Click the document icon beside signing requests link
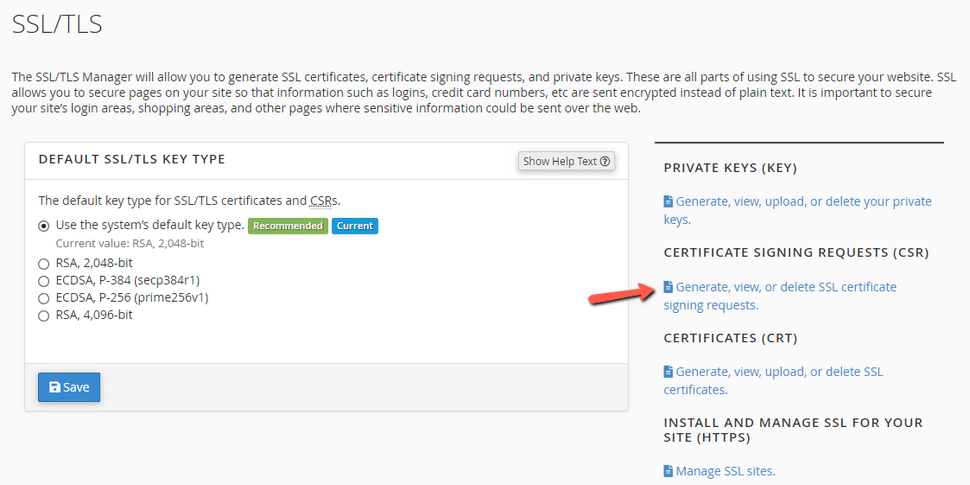The image size is (970, 485). coord(668,287)
